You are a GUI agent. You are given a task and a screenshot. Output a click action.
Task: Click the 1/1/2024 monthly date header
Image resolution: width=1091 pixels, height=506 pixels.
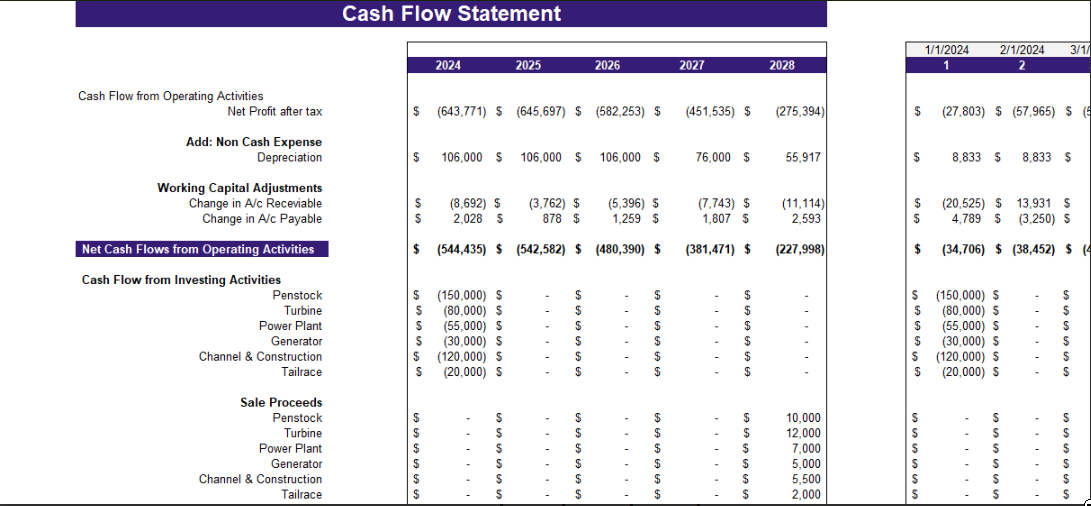(946, 50)
